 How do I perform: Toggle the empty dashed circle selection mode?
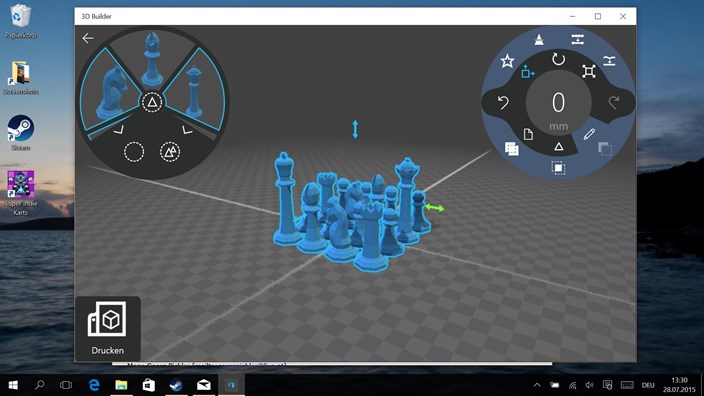click(x=134, y=152)
